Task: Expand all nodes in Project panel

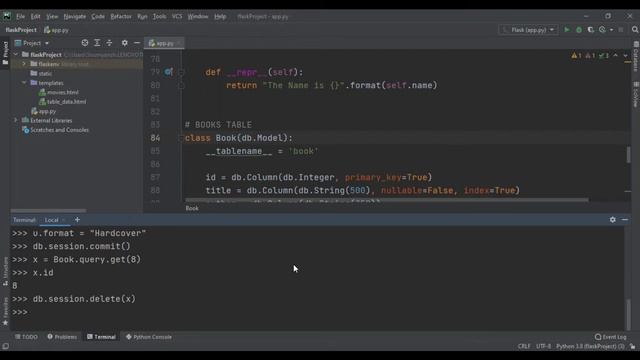Action: tap(97, 43)
